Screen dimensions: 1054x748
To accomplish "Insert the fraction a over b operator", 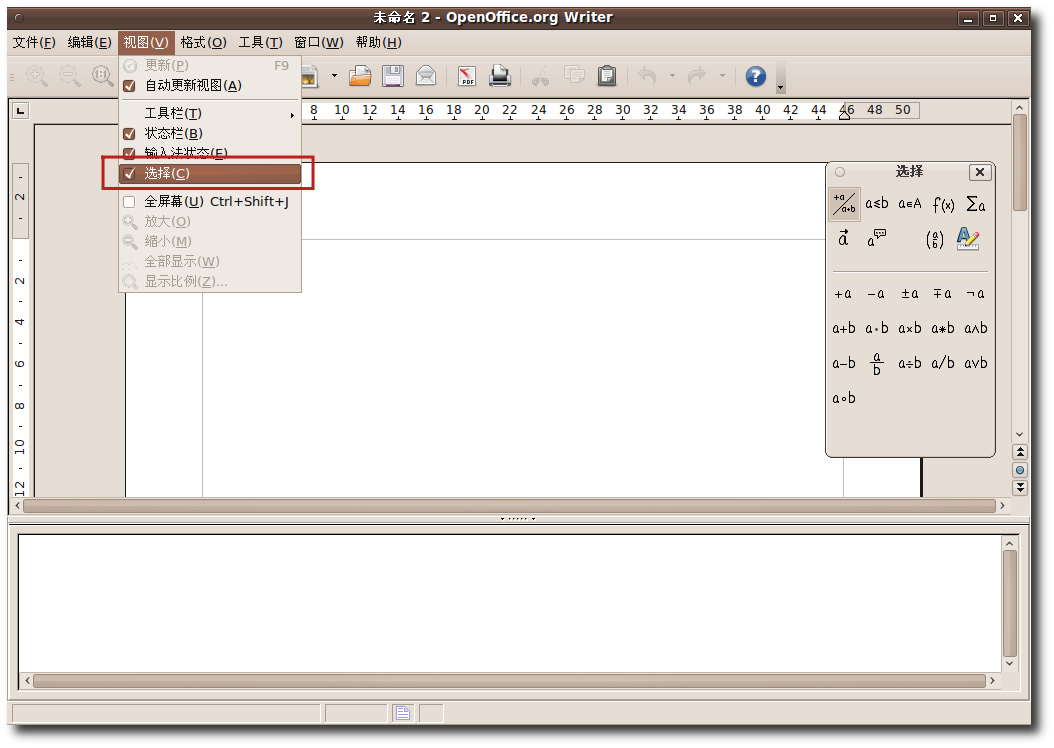I will (x=877, y=364).
